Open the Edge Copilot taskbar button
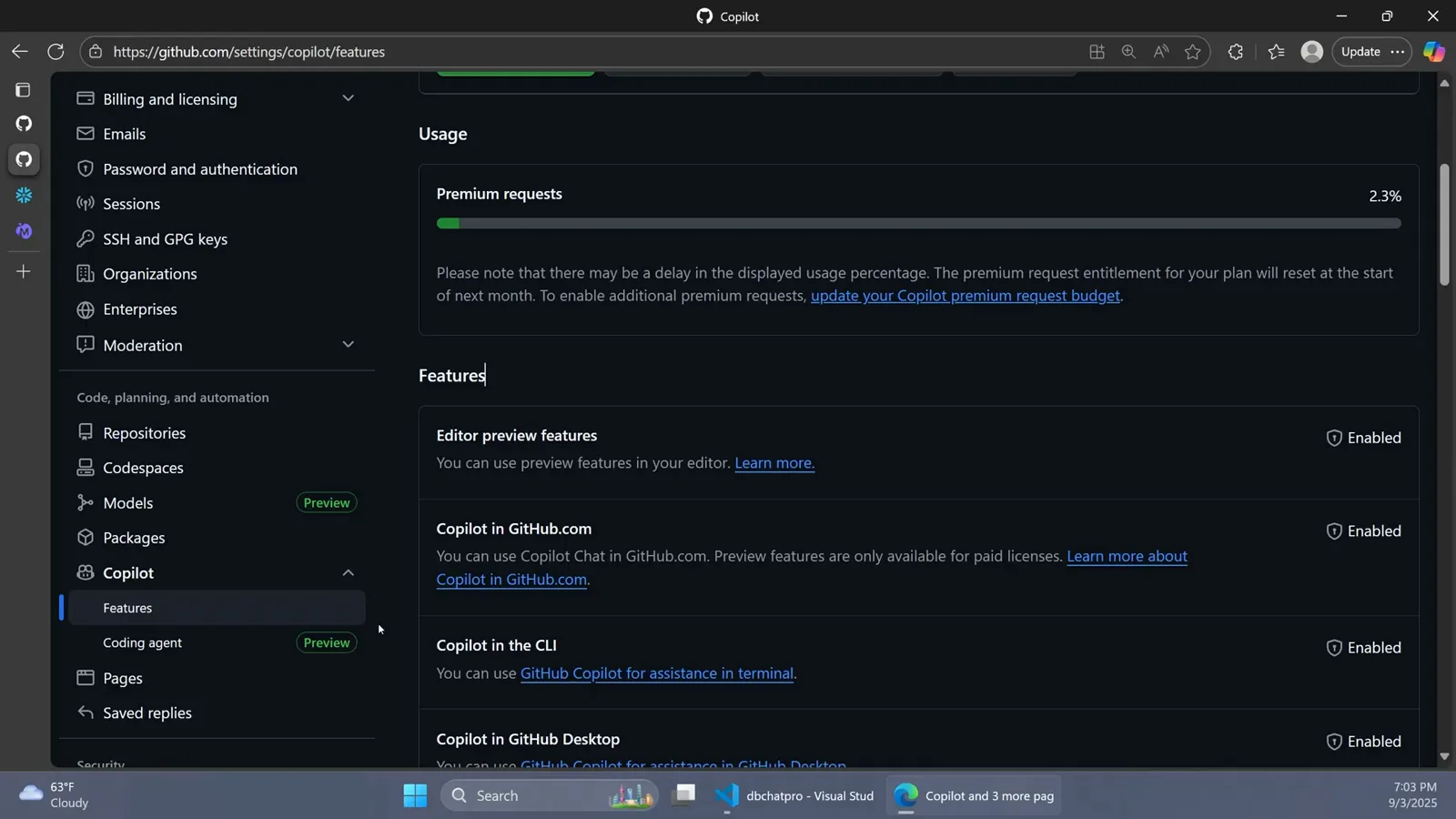The height and width of the screenshot is (819, 1456). pyautogui.click(x=974, y=796)
